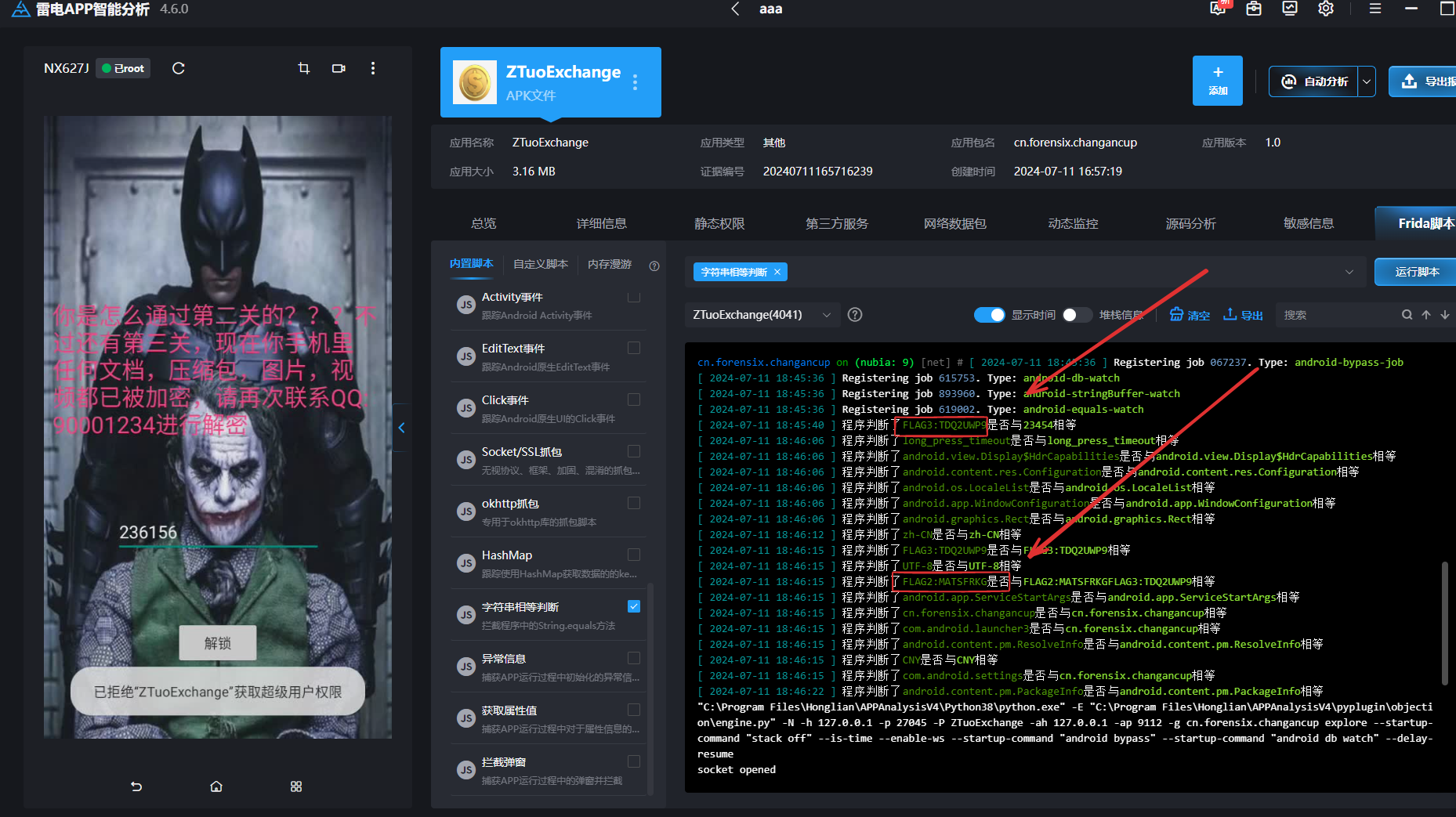
Task: Click the JS icon of HashMap script
Action: coord(466,563)
